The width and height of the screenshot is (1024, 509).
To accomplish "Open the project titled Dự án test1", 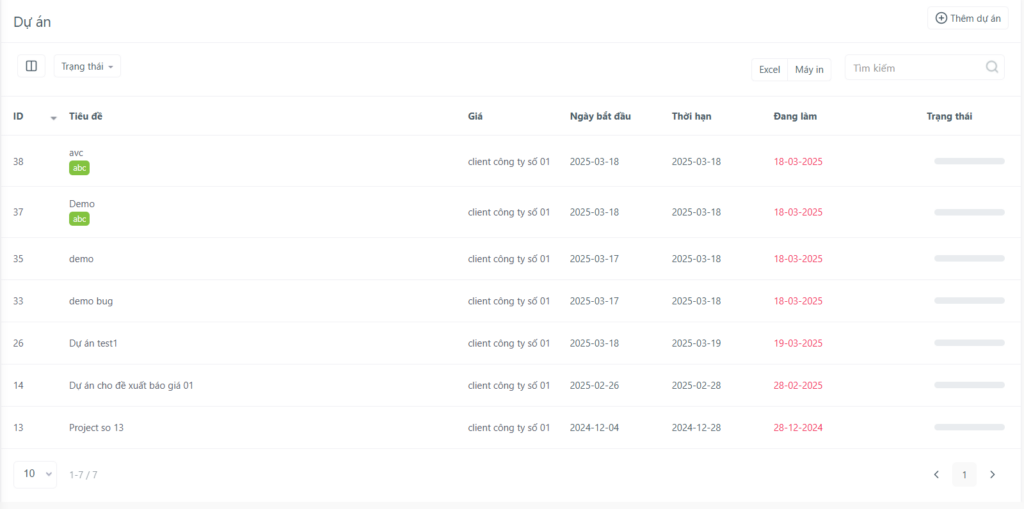I will pyautogui.click(x=93, y=343).
